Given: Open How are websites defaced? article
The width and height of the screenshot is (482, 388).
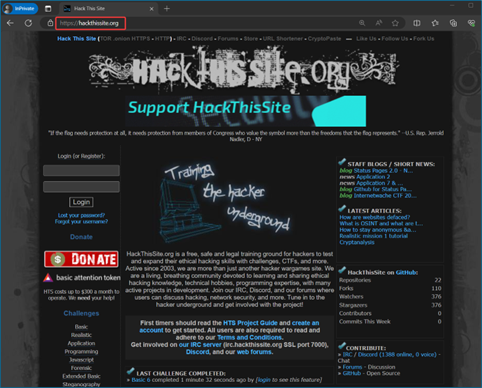Looking at the screenshot, I should [x=375, y=217].
